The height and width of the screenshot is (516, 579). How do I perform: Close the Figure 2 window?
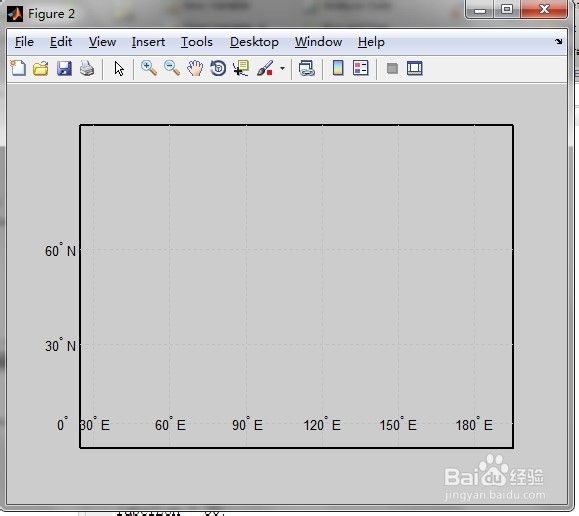click(544, 9)
